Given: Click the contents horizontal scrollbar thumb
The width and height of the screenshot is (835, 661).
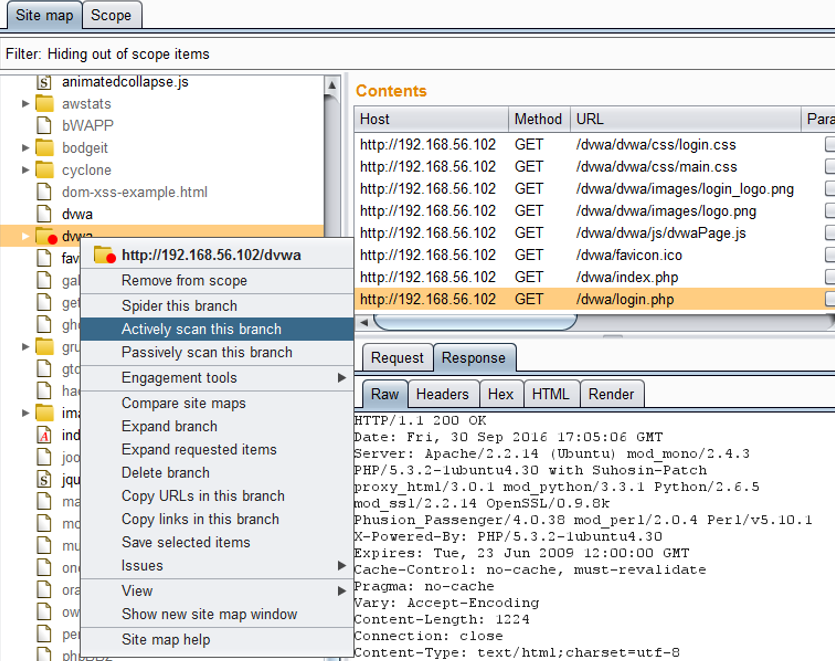Looking at the screenshot, I should pos(476,322).
